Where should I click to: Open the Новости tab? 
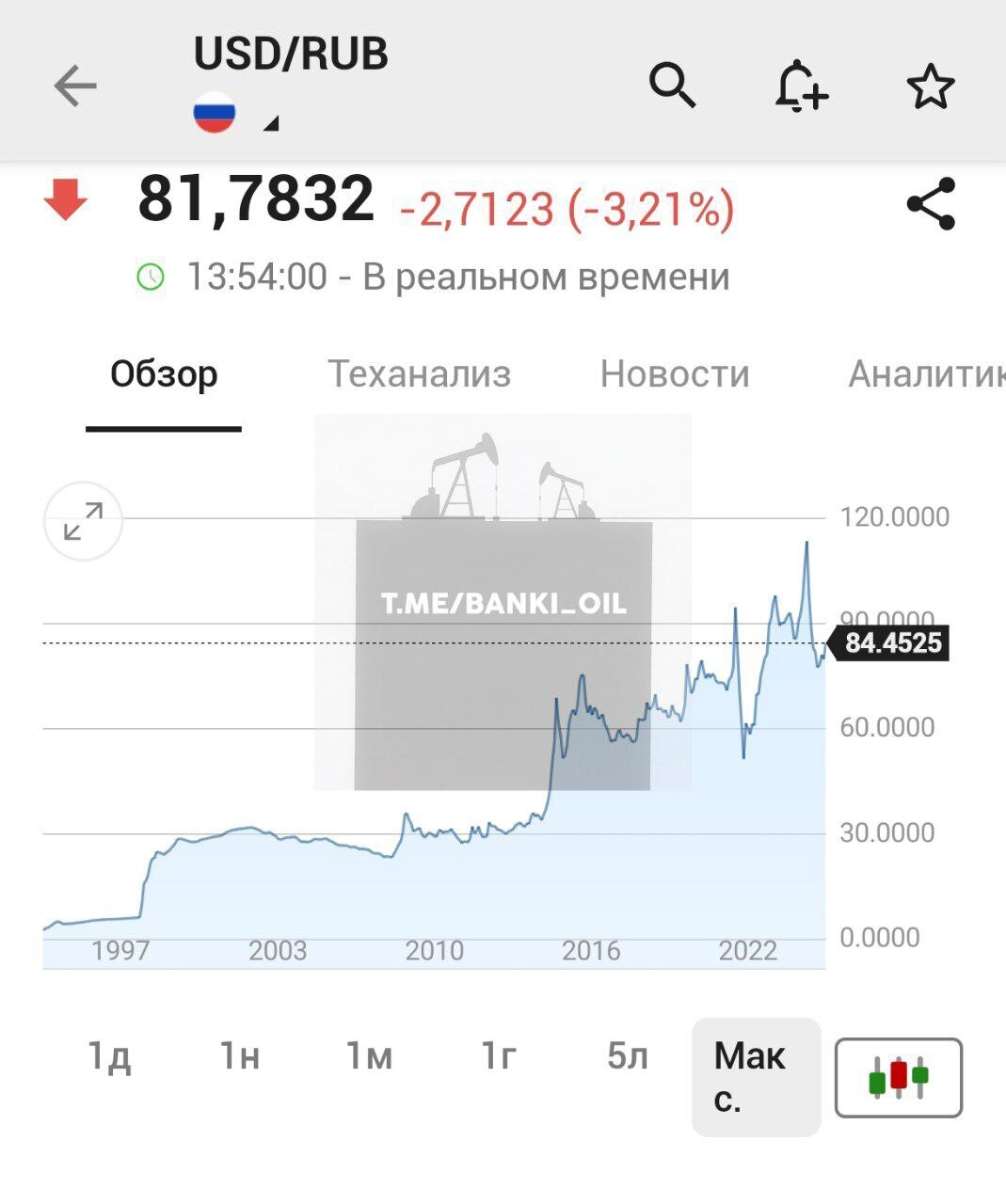tap(675, 374)
